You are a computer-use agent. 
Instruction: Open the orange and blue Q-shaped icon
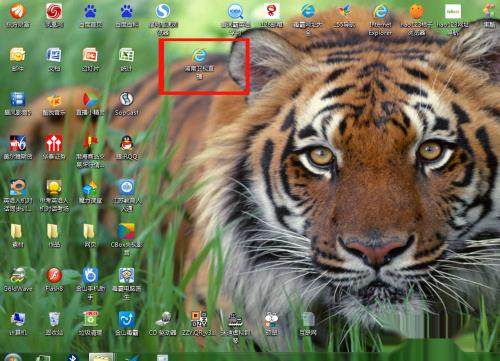(18, 187)
